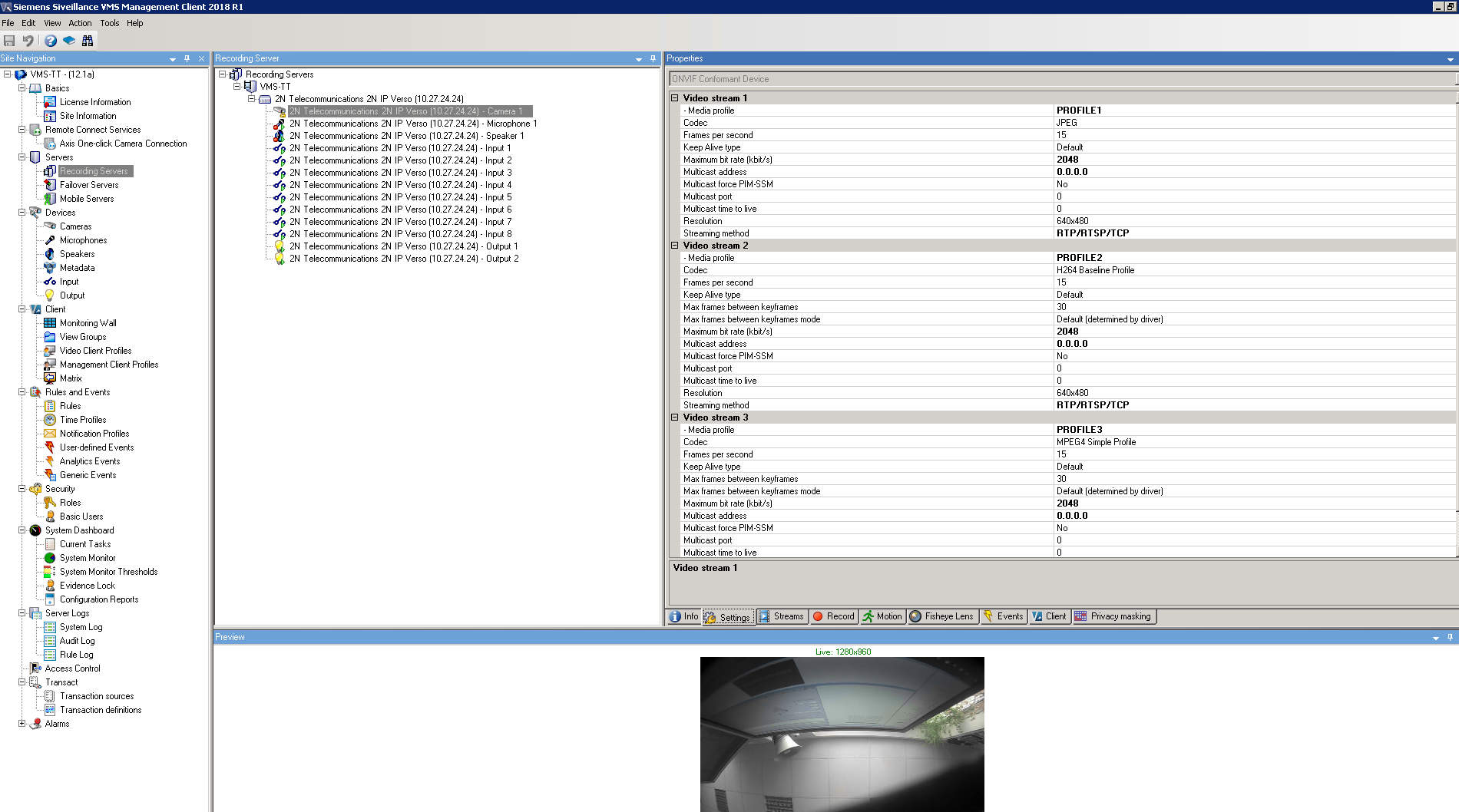Click the live camera preview image
This screenshot has height=812, width=1459.
[x=842, y=734]
